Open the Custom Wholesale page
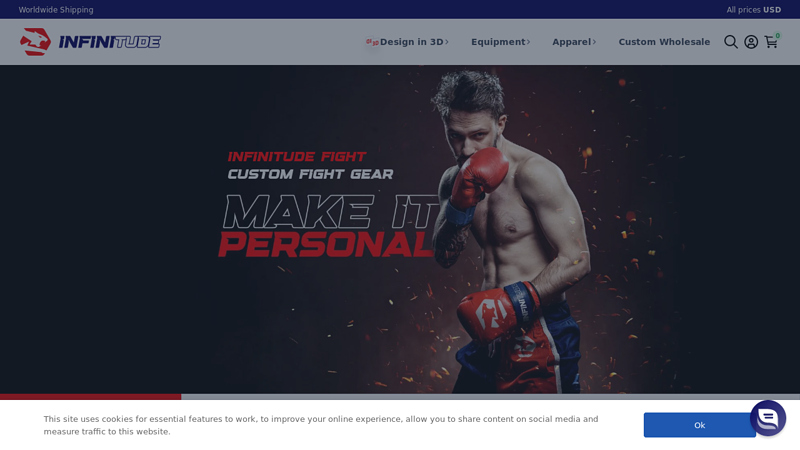 click(x=664, y=42)
